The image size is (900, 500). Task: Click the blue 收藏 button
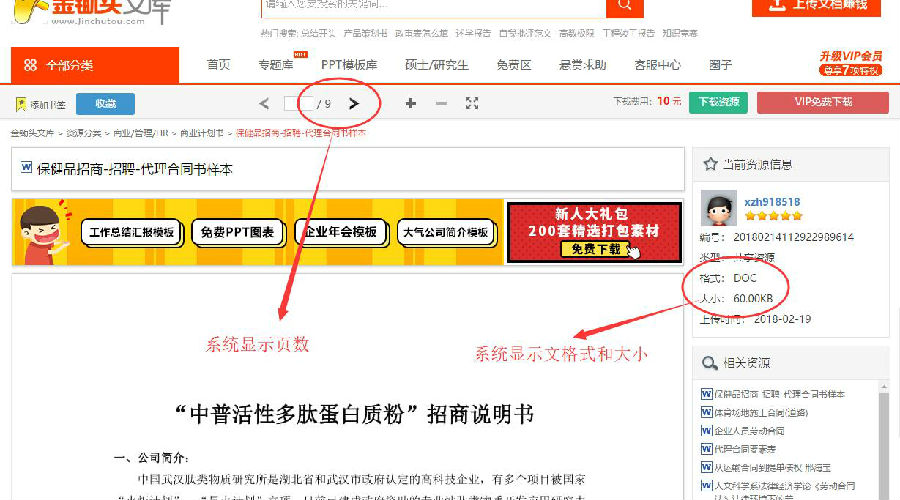coord(106,104)
